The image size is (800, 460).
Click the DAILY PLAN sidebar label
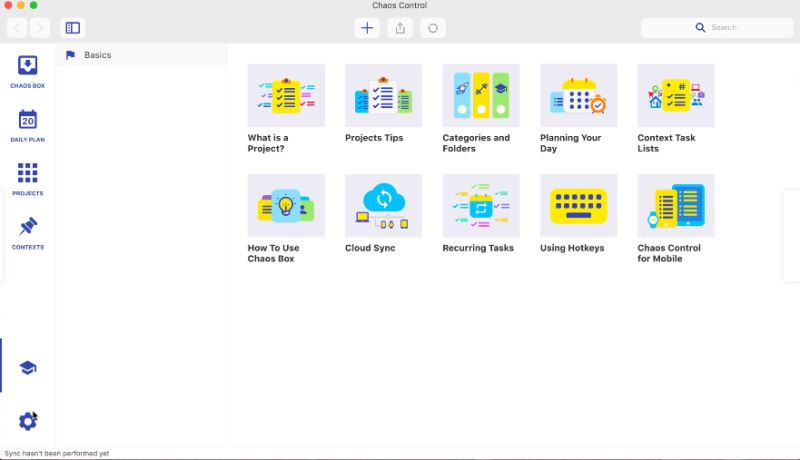click(x=28, y=140)
